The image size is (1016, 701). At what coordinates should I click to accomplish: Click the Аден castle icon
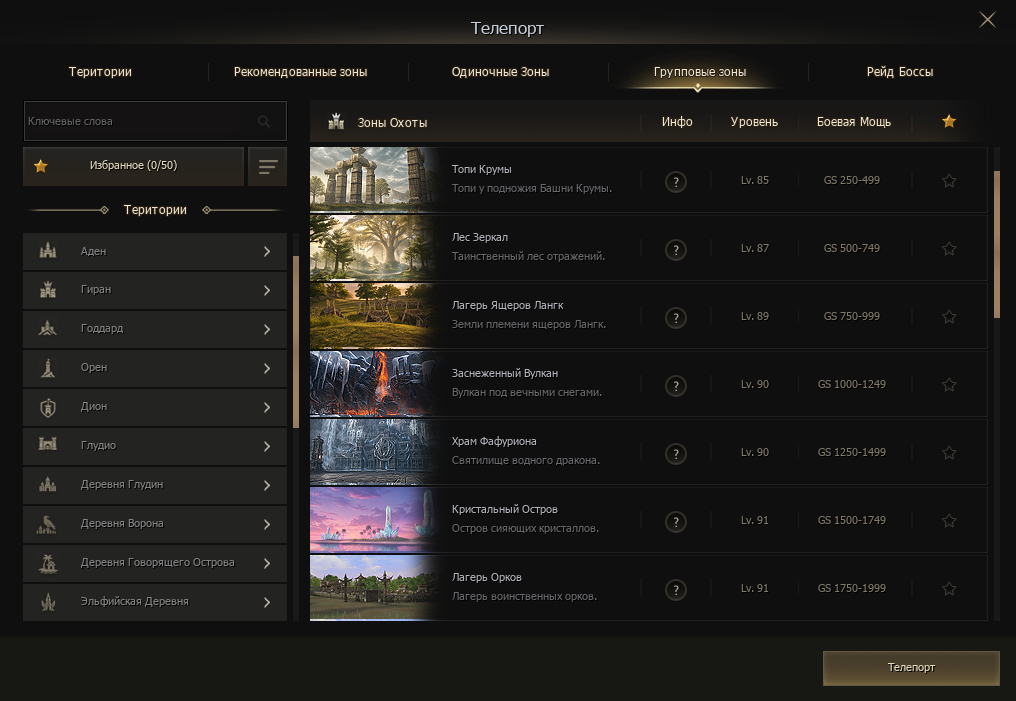(48, 251)
